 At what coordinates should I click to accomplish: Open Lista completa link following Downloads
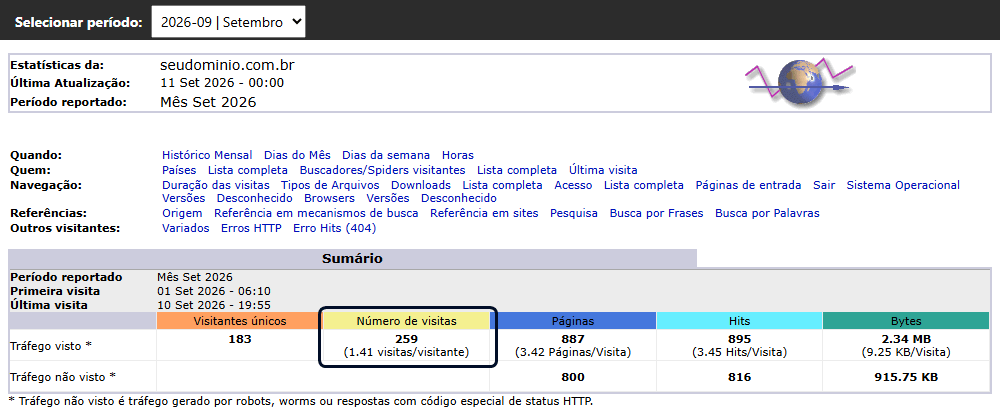(503, 186)
